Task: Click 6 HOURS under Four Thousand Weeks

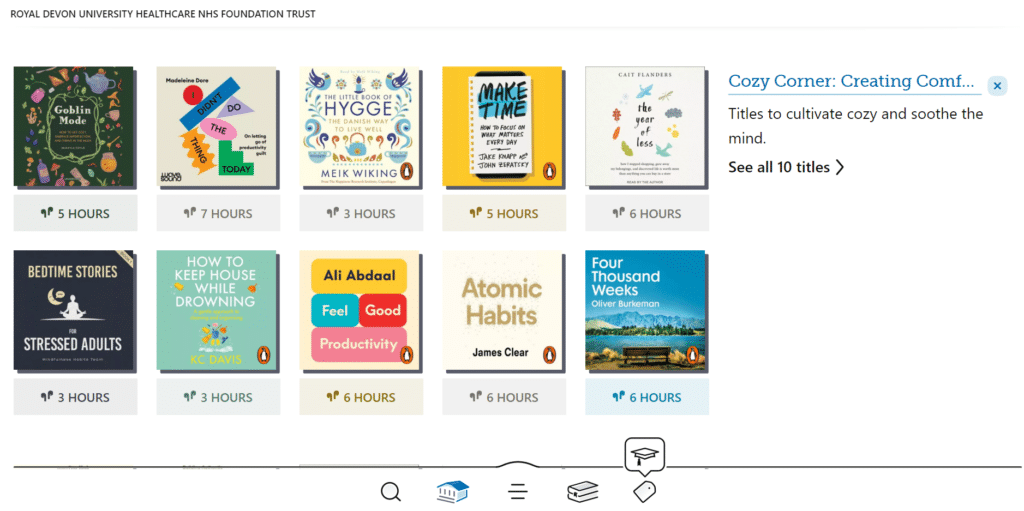Action: click(647, 397)
